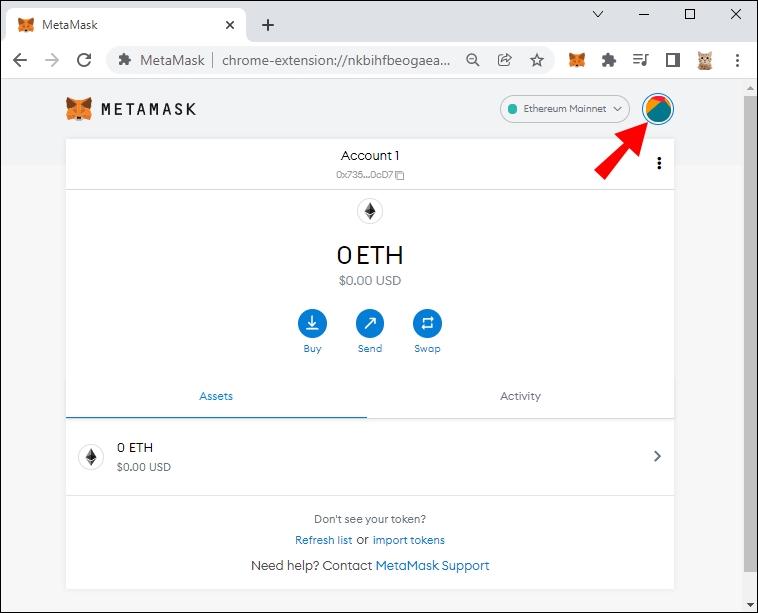Copy account address 0x735...0cD7

pyautogui.click(x=400, y=175)
